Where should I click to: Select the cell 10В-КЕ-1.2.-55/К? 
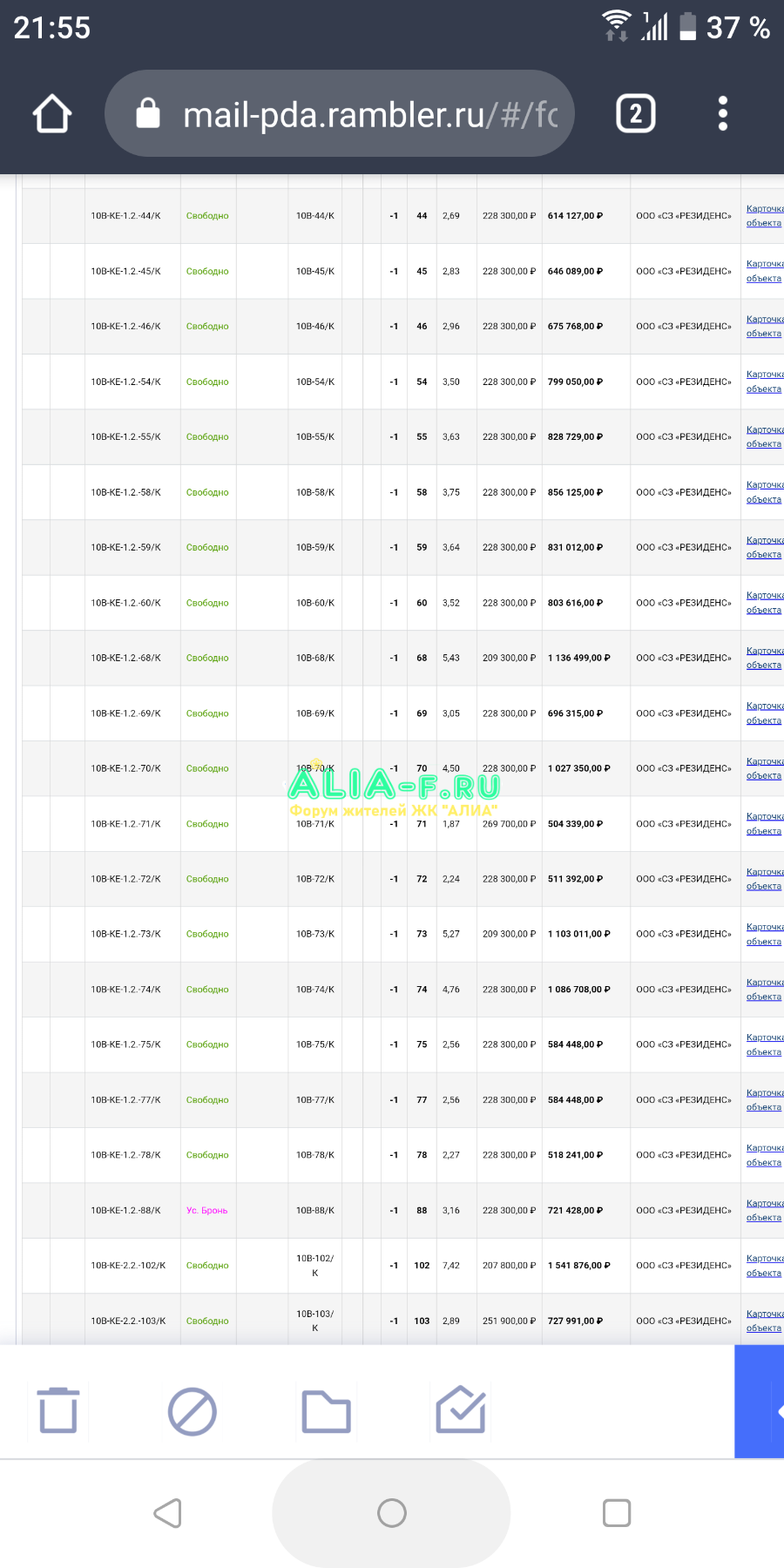point(126,437)
